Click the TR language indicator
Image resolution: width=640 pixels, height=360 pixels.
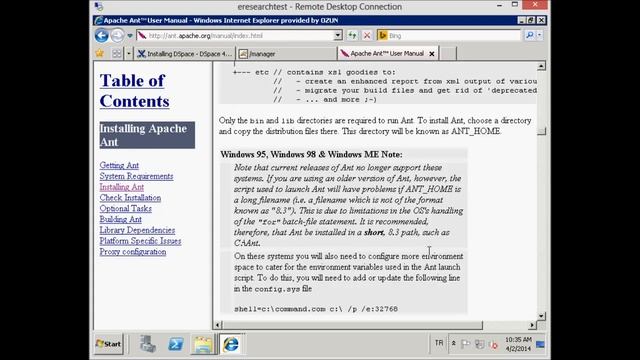click(x=439, y=343)
